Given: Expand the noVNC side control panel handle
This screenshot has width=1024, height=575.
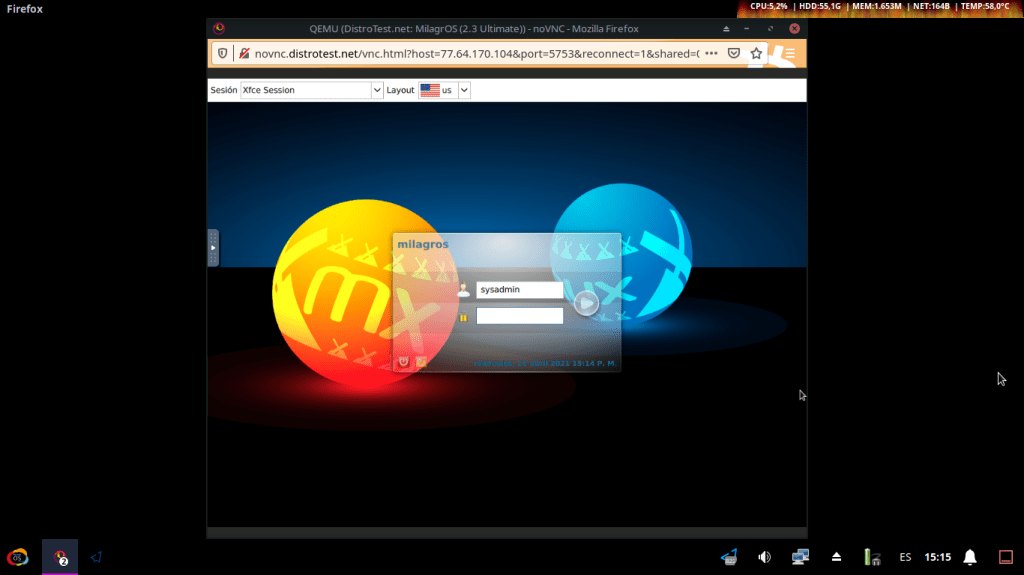Looking at the screenshot, I should [212, 247].
